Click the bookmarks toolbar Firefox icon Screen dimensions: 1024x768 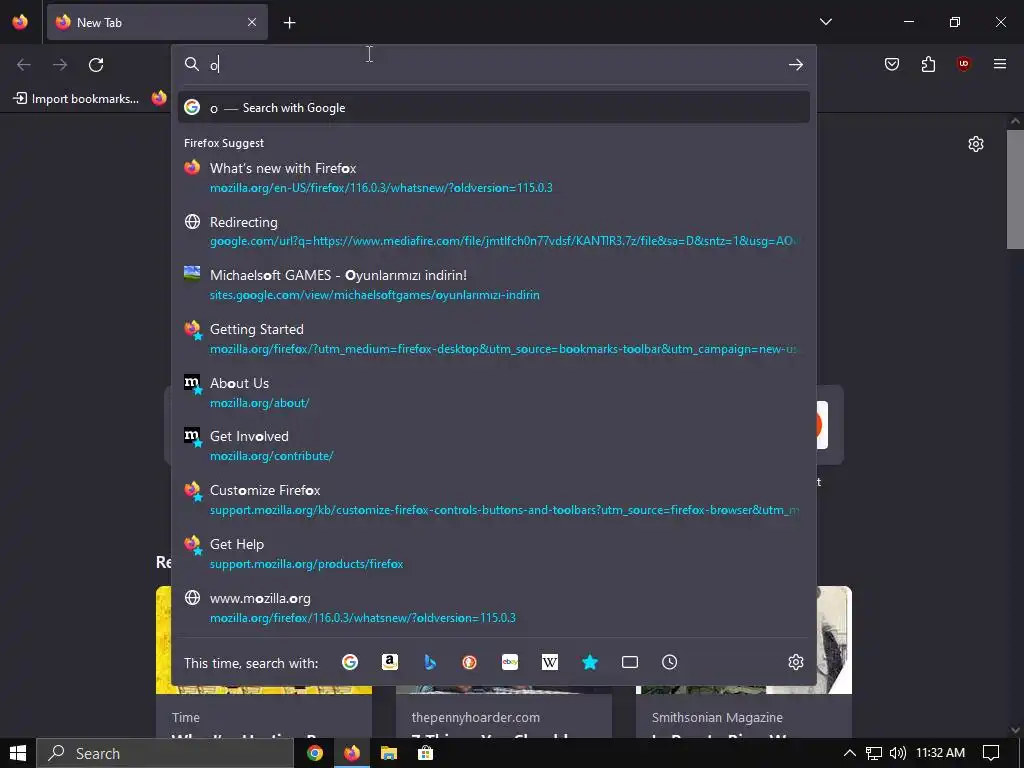[159, 98]
